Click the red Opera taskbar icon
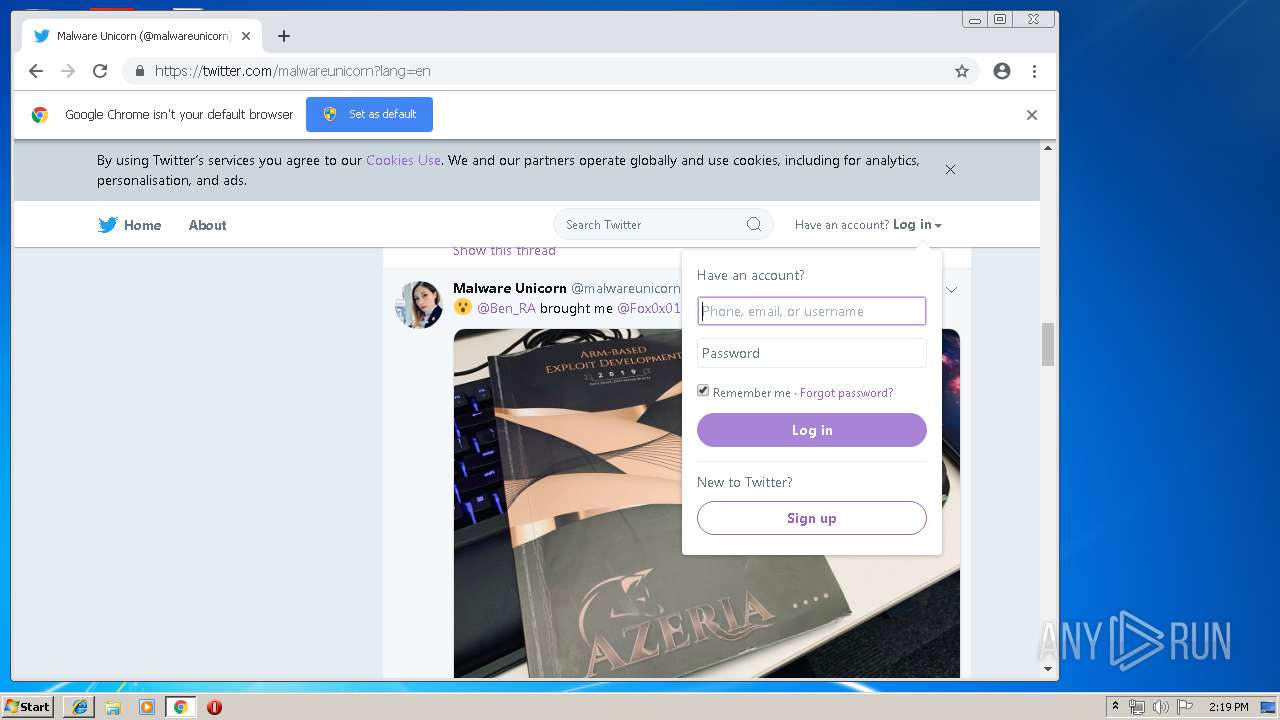1280x720 pixels. coord(214,707)
